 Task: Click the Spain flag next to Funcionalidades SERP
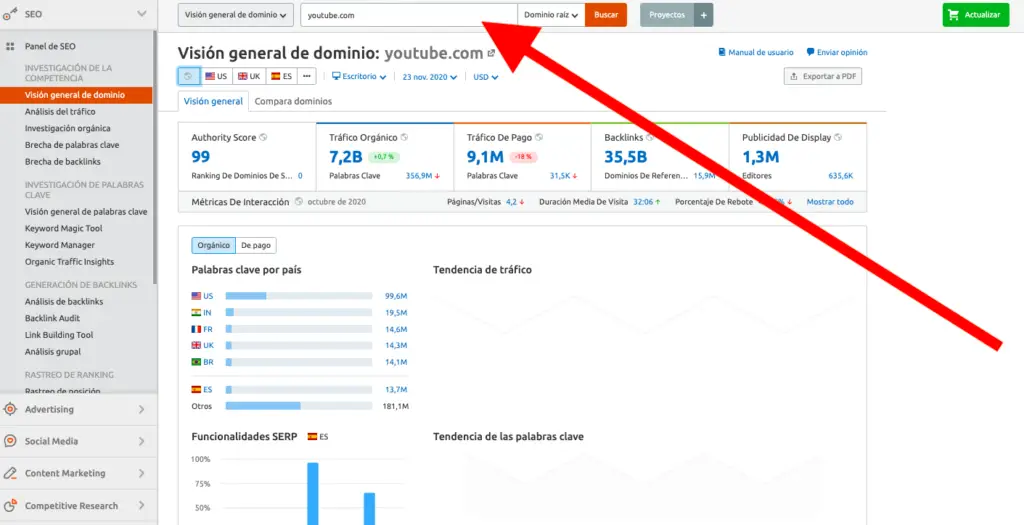tap(313, 436)
